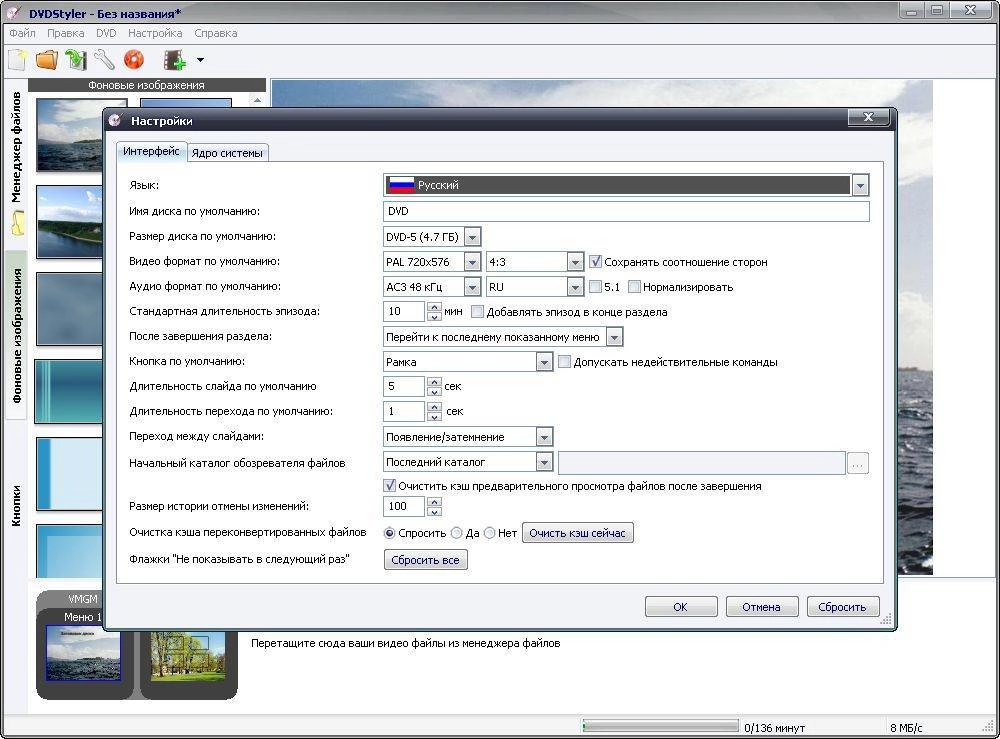The width and height of the screenshot is (1000, 739).
Task: Click the Сбросить button at dialog bottom
Action: 842,607
